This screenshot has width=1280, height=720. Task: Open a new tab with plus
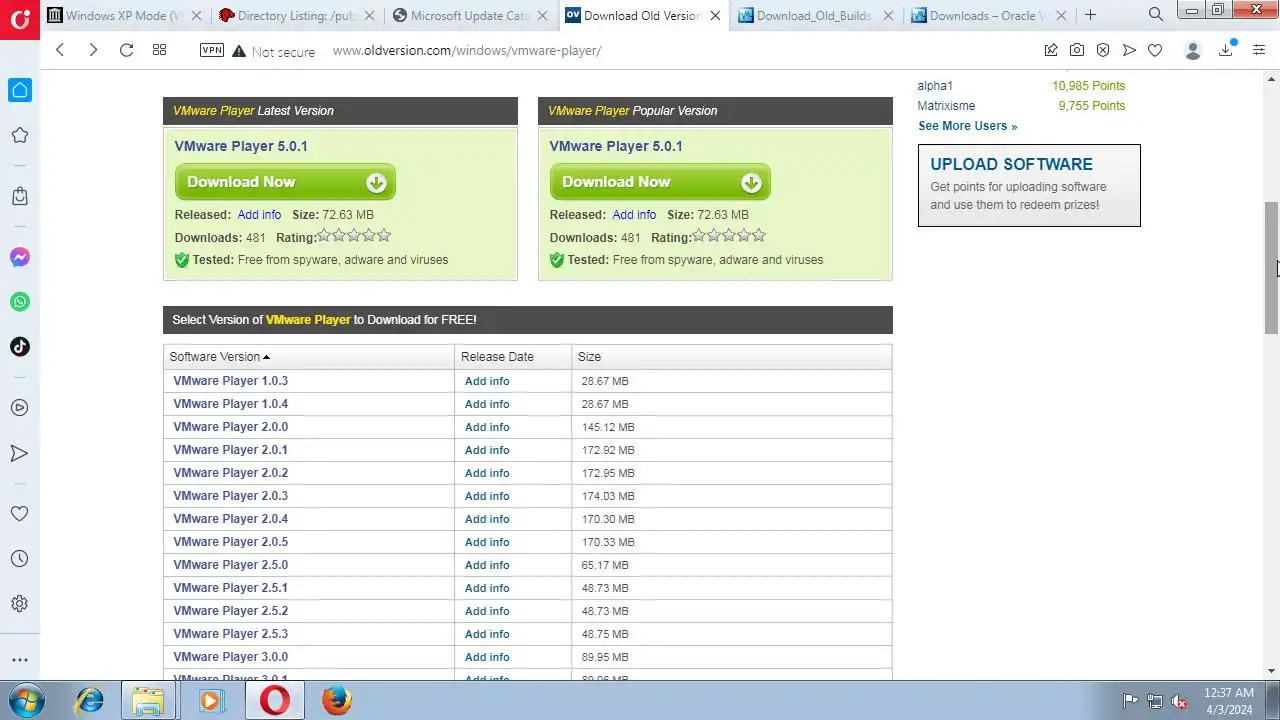[1090, 15]
